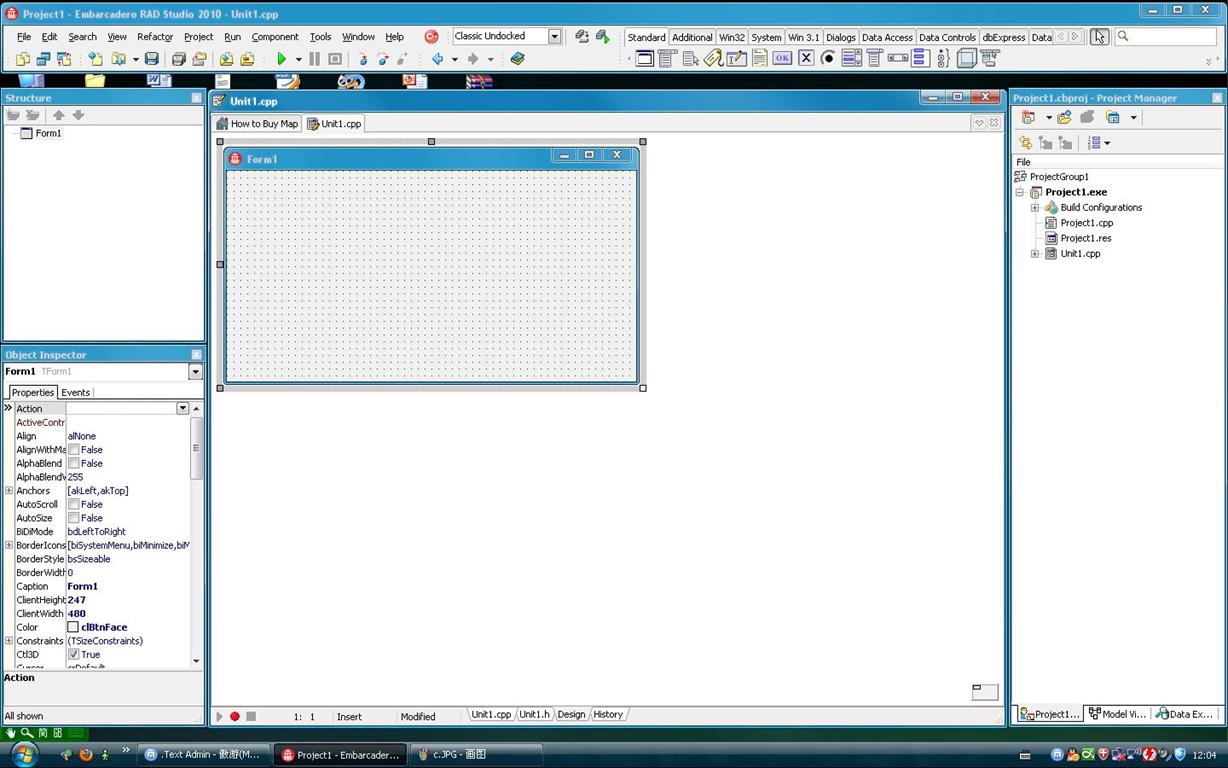The image size is (1228, 768).
Task: Click the blue Back navigation arrow
Action: point(437,59)
